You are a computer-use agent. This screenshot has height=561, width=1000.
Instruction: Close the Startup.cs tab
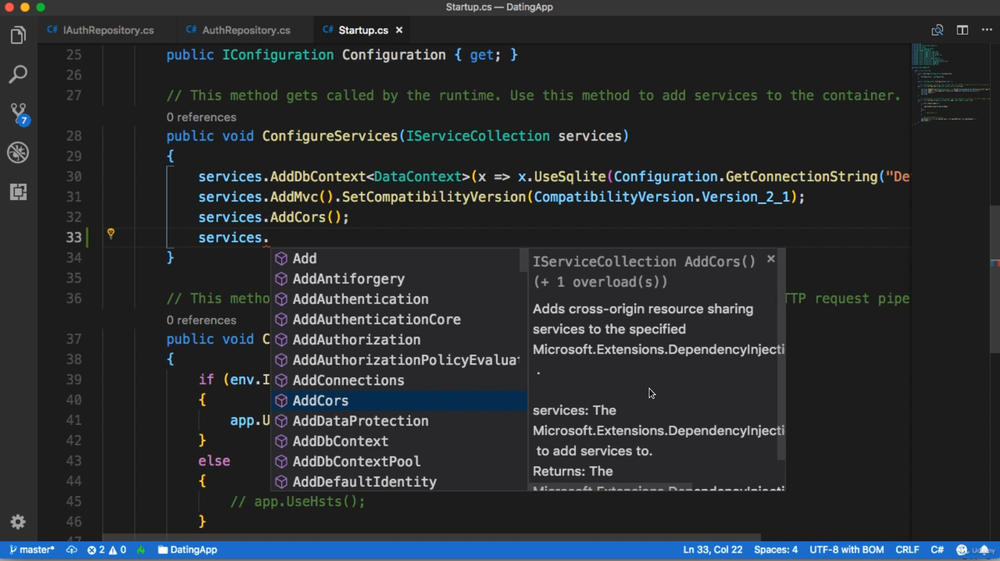(399, 30)
